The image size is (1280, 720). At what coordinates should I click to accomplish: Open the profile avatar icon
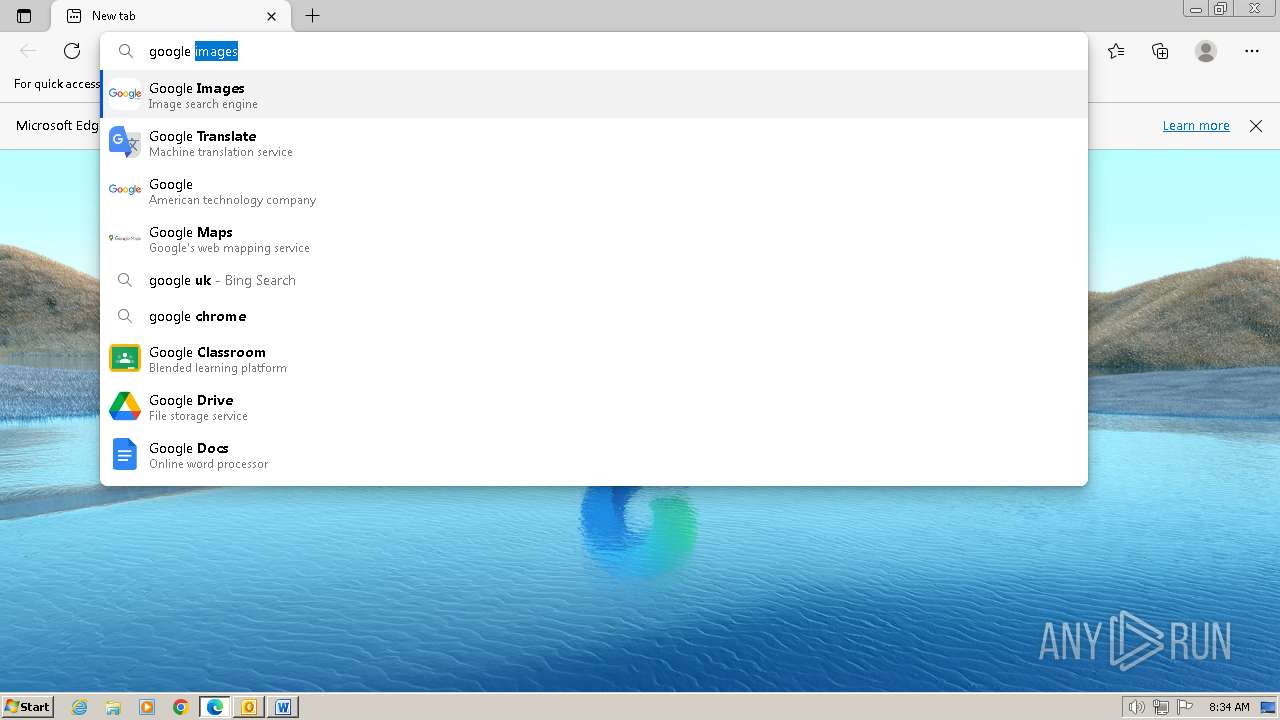(1206, 51)
